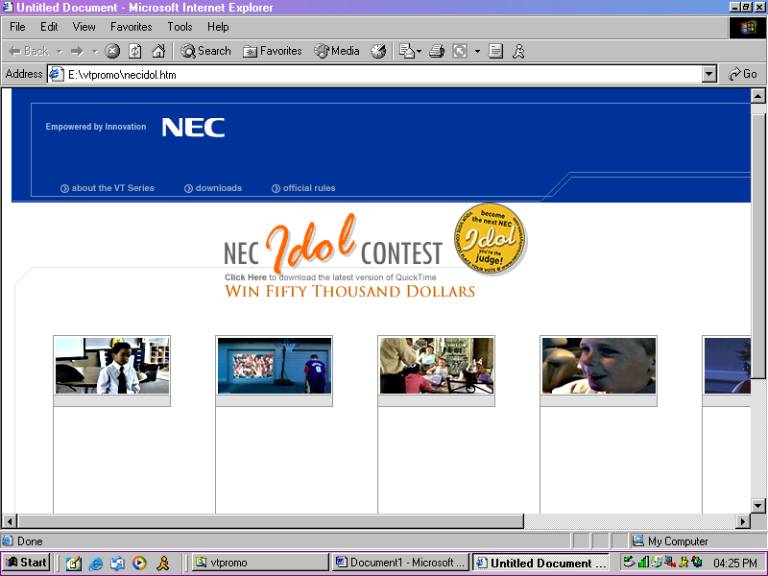Expand the dropdown arrow left of Discuss

point(478,51)
